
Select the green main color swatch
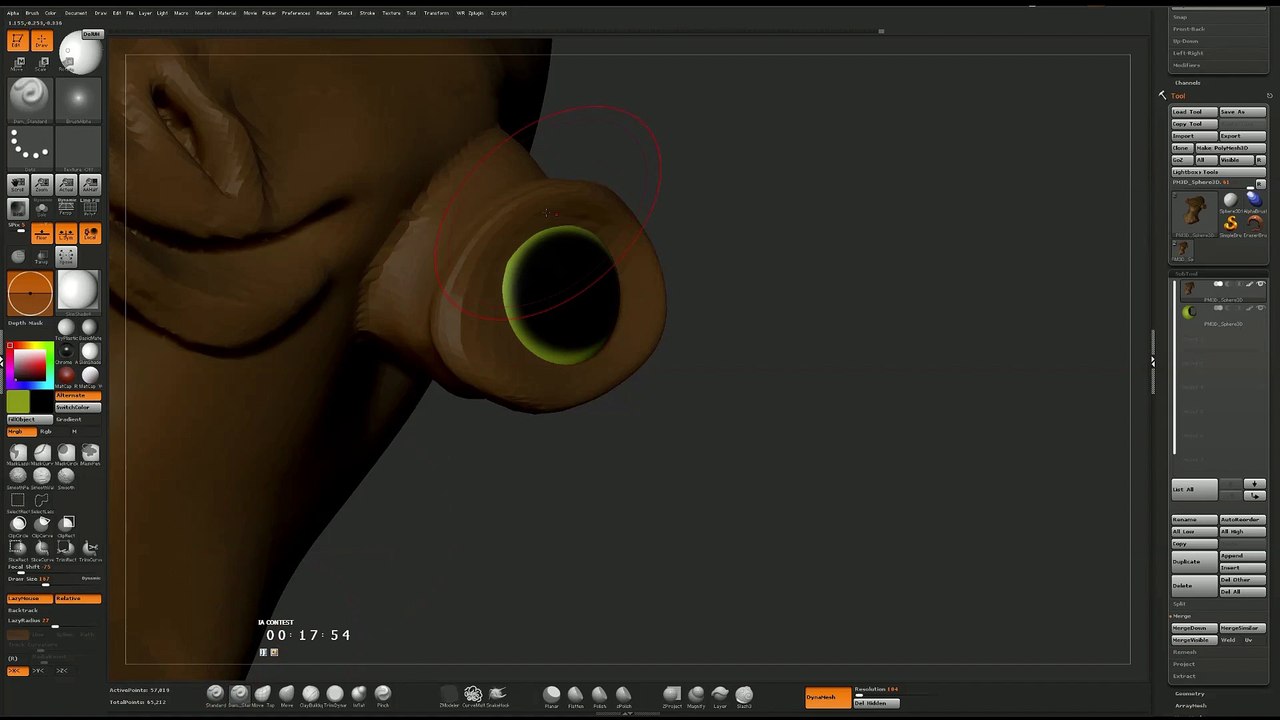pyautogui.click(x=18, y=402)
